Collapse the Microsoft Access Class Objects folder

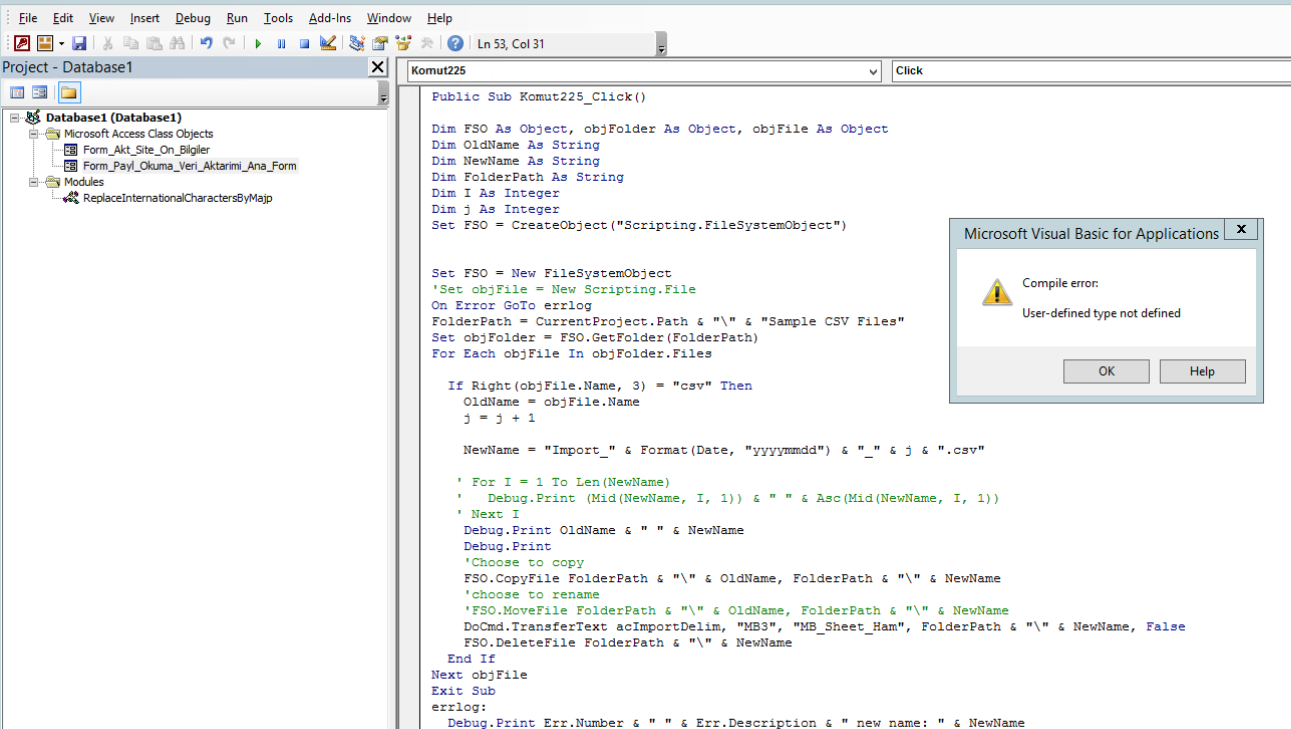pos(33,134)
